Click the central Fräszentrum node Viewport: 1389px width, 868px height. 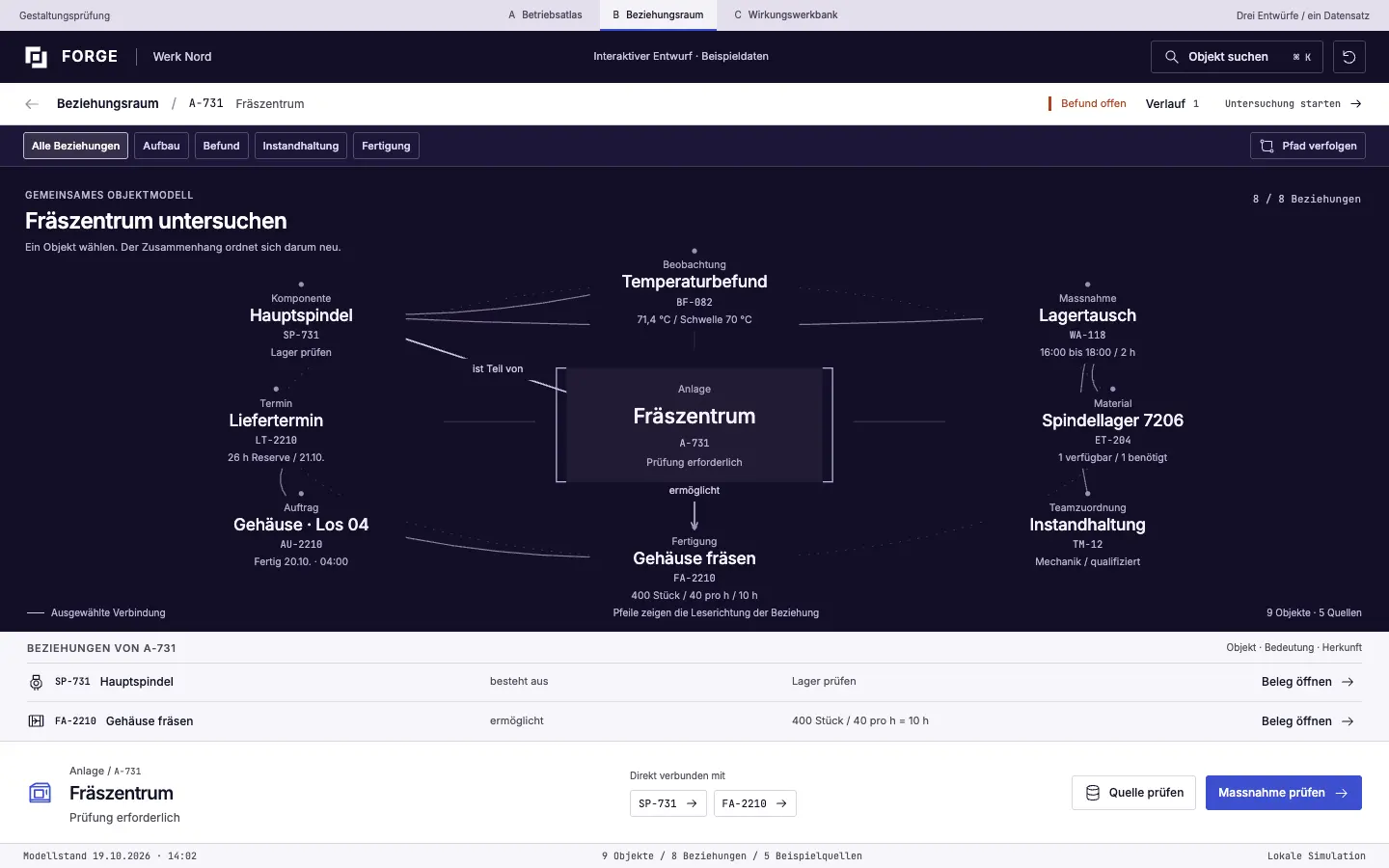pyautogui.click(x=694, y=424)
